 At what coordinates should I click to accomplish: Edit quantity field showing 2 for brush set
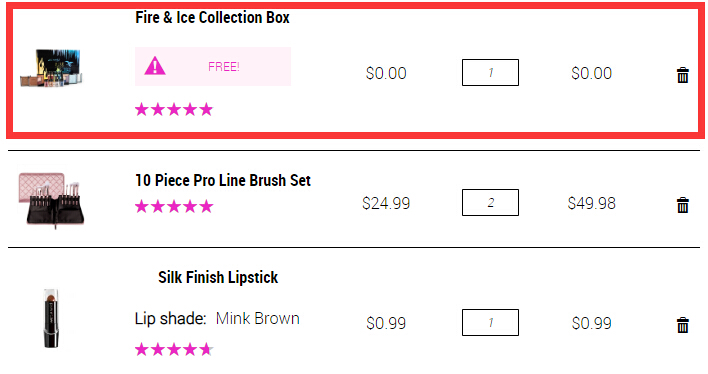[490, 202]
